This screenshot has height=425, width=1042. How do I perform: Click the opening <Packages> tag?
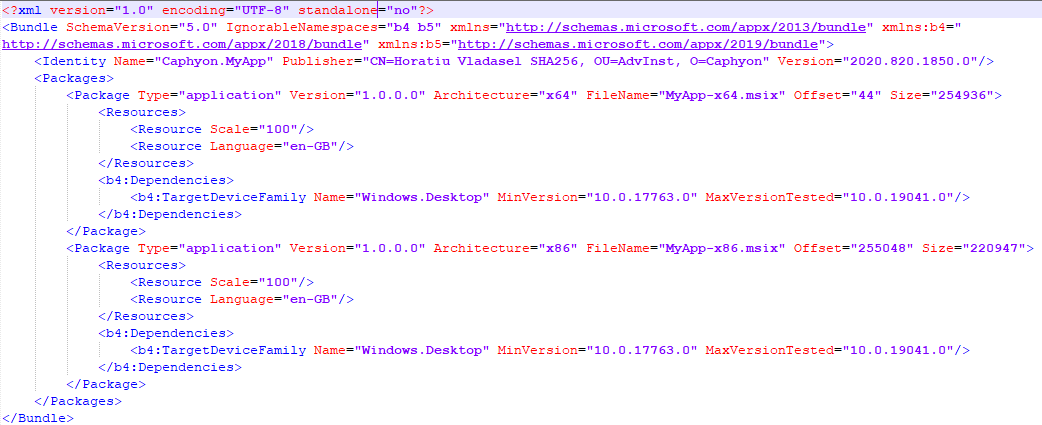point(73,78)
